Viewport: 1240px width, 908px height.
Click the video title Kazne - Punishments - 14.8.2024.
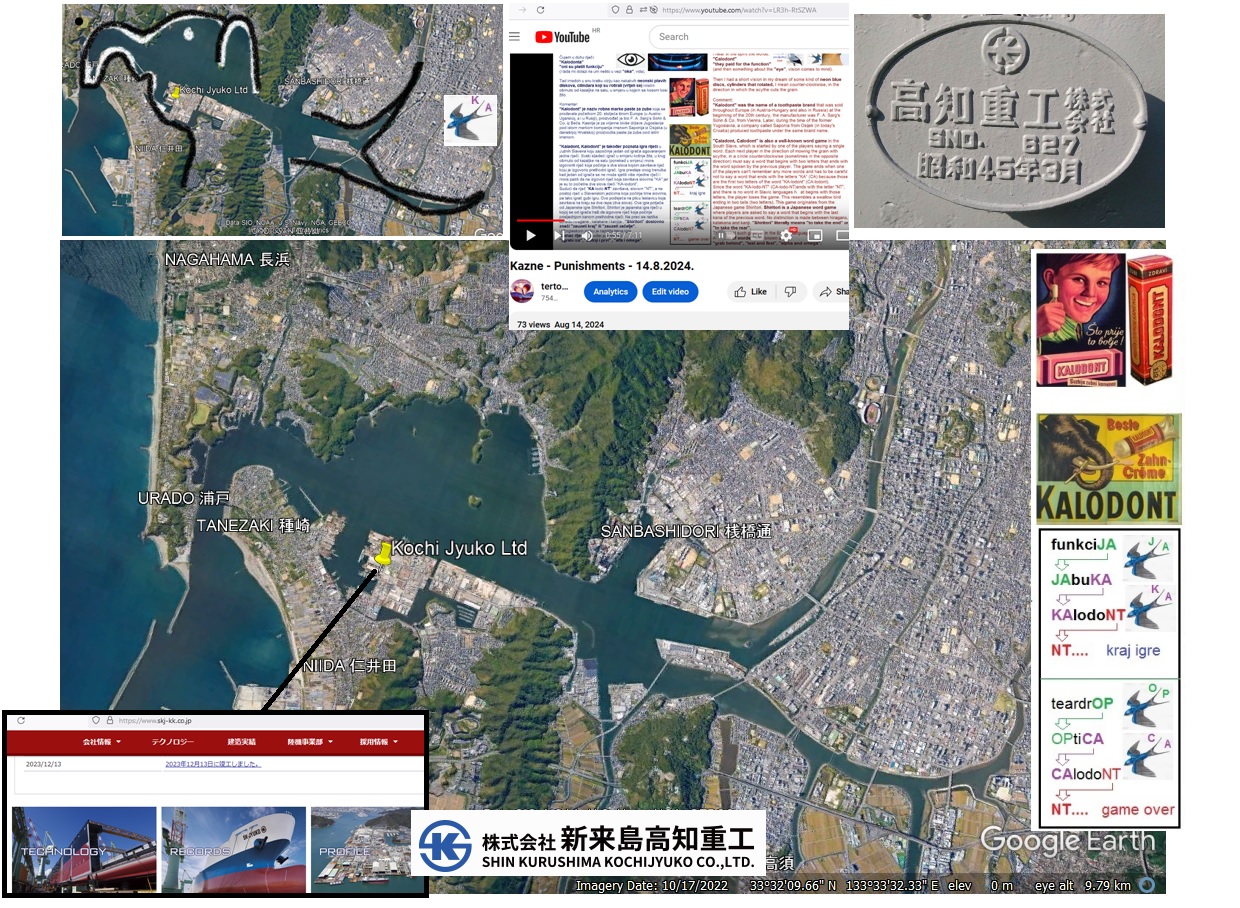[x=601, y=266]
